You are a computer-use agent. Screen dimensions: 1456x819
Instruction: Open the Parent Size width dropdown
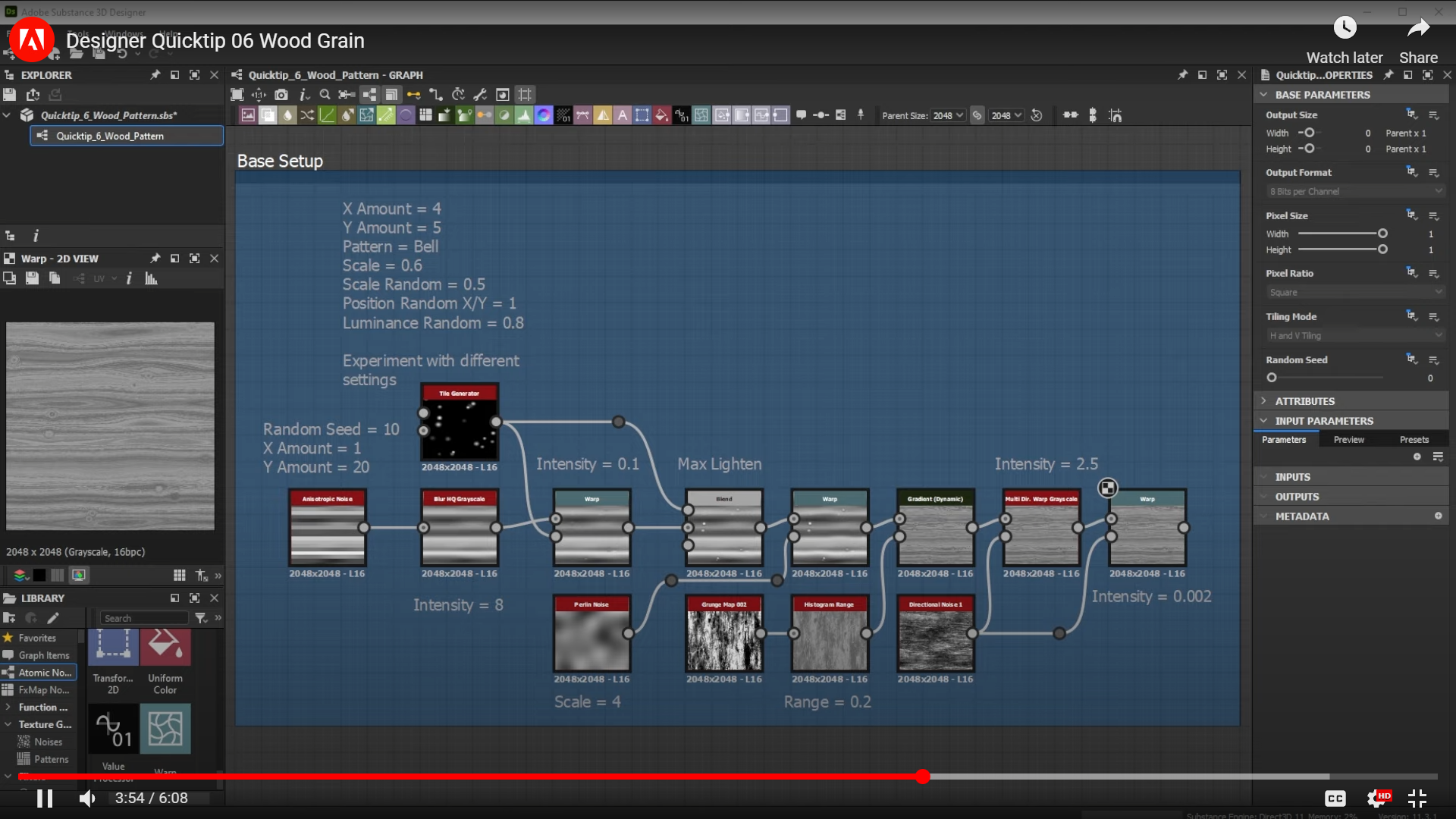948,115
